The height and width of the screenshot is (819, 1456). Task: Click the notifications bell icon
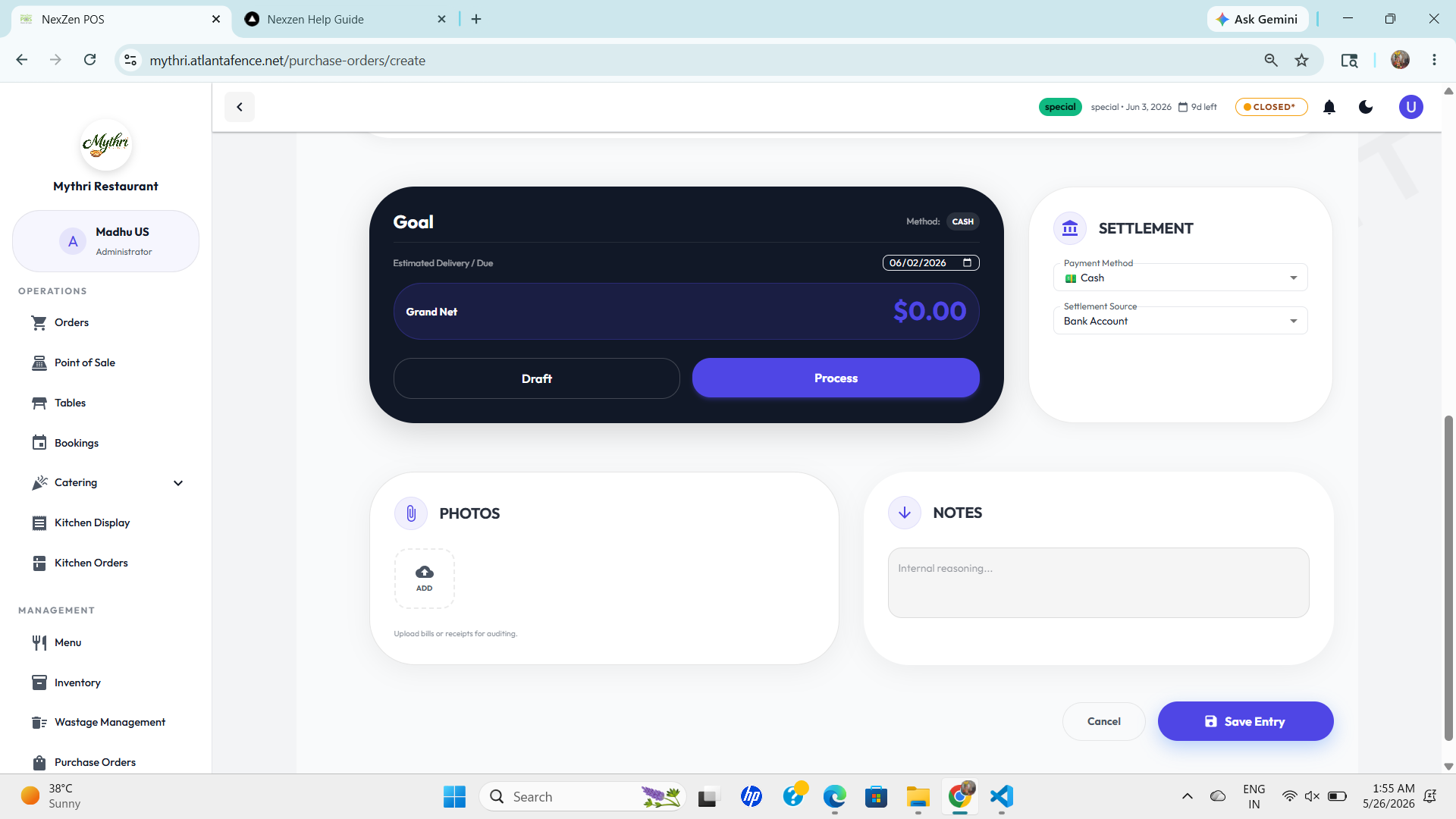click(x=1329, y=107)
